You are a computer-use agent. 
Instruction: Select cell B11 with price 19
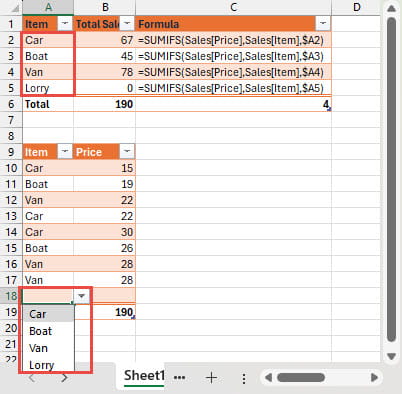coord(105,184)
